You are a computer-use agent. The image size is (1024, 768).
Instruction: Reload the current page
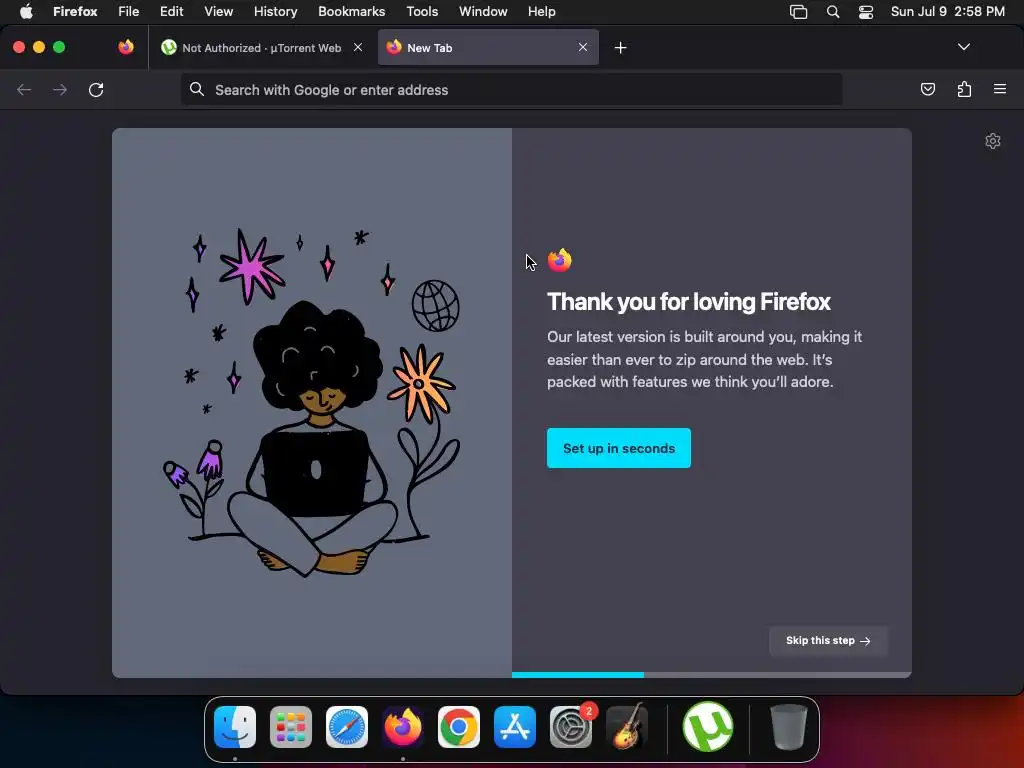pos(96,89)
